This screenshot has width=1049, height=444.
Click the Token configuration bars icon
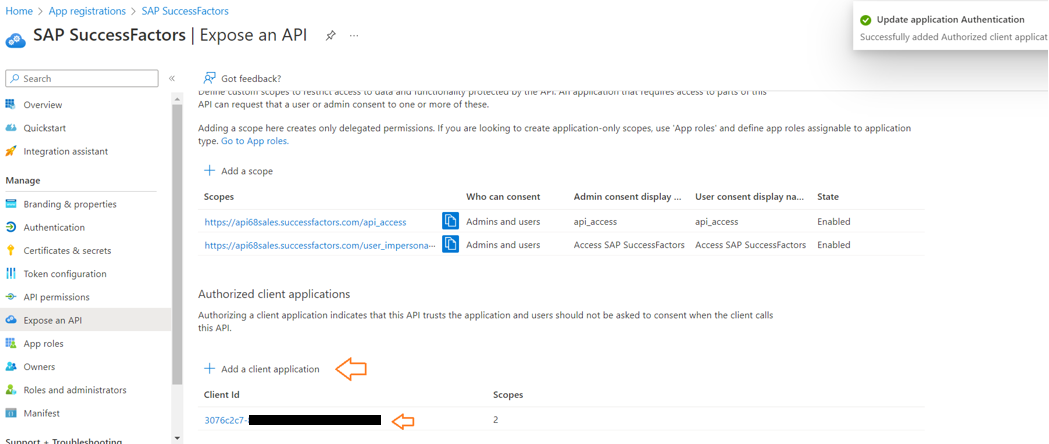point(11,273)
